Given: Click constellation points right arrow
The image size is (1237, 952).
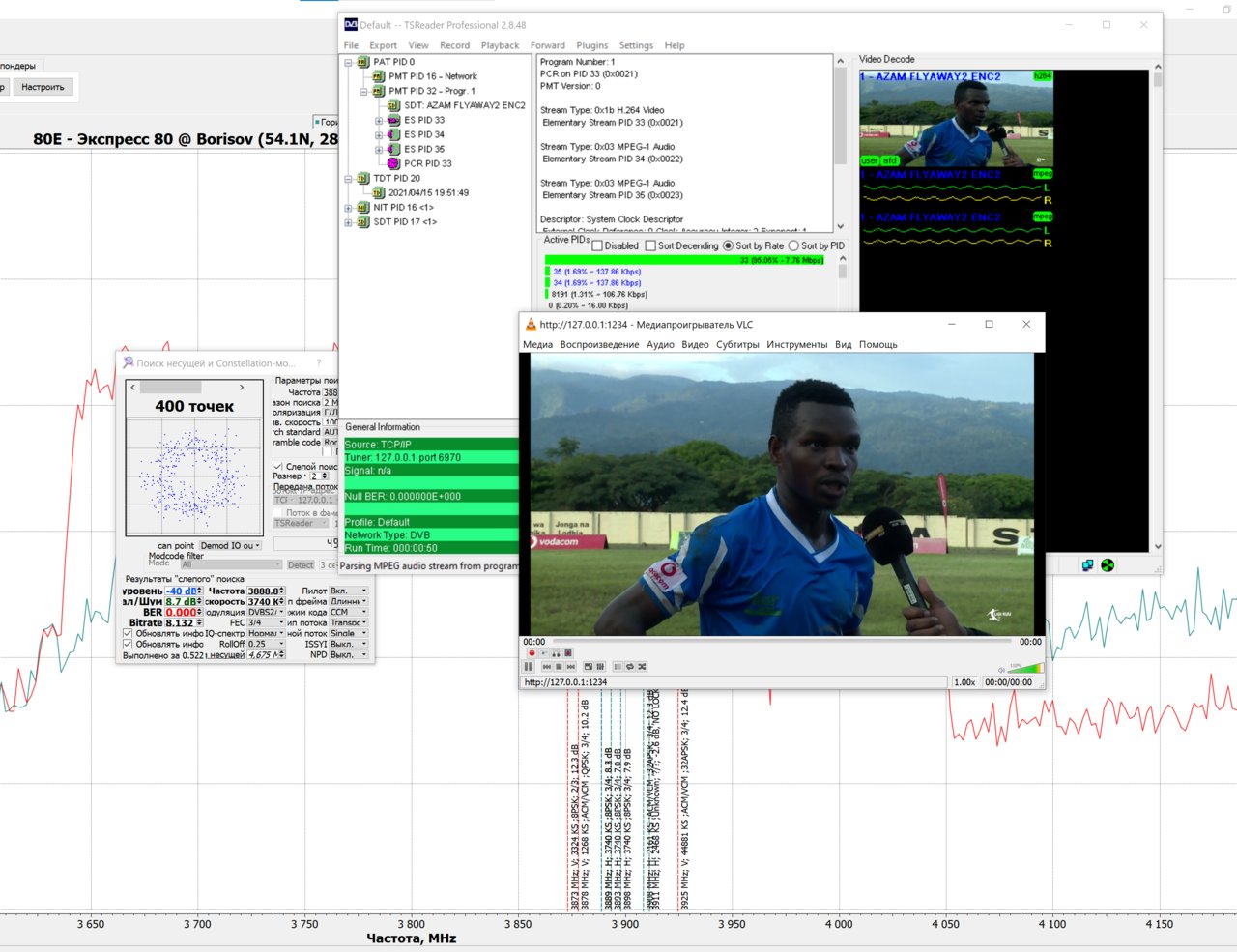Looking at the screenshot, I should tap(242, 387).
